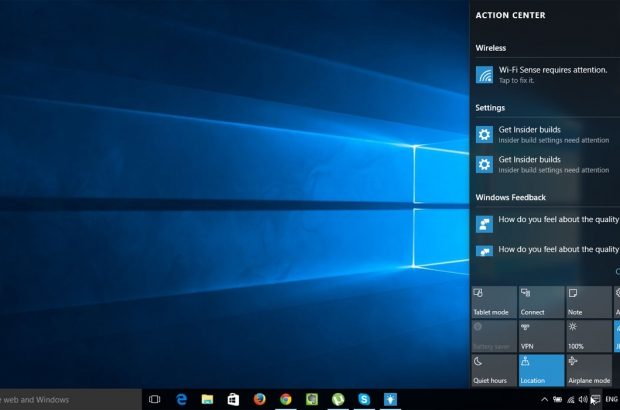Open File Explorer from the taskbar
This screenshot has width=620, height=410.
pyautogui.click(x=207, y=399)
